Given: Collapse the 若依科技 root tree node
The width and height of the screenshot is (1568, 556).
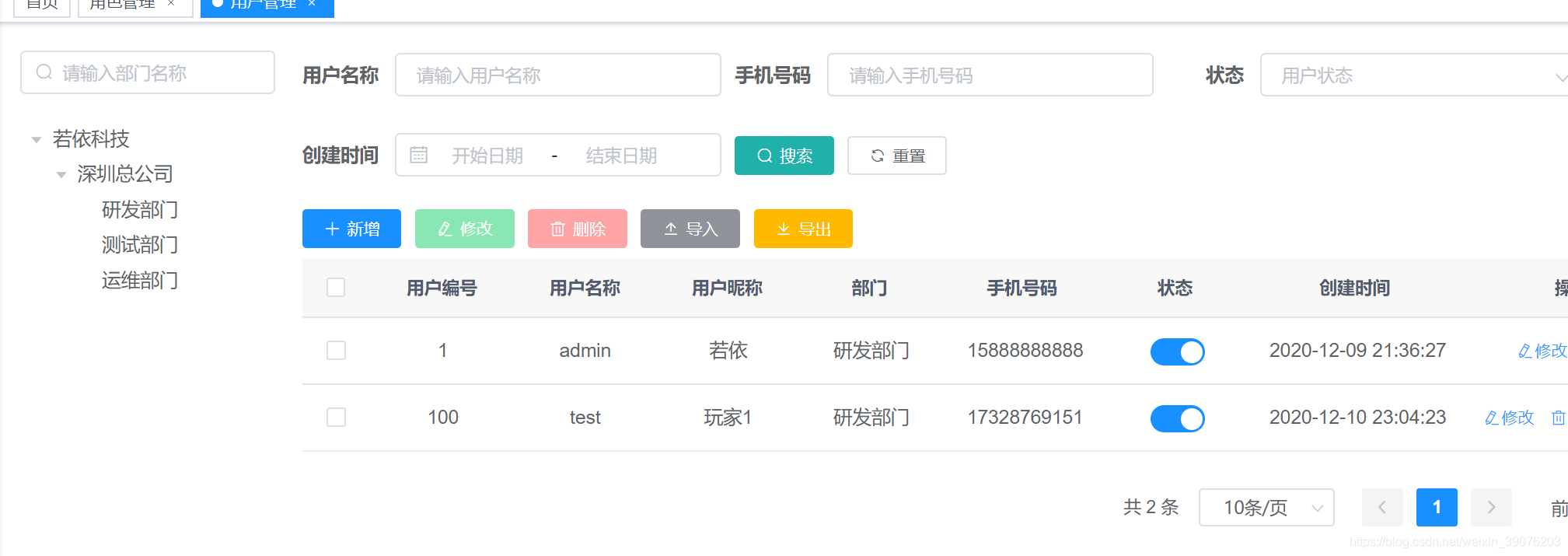Looking at the screenshot, I should coord(37,140).
